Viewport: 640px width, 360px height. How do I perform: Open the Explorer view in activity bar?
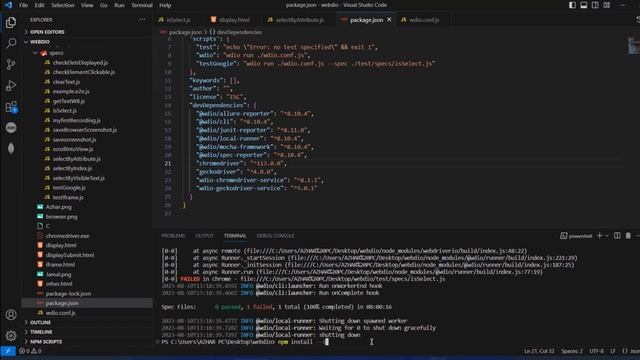(x=11, y=22)
